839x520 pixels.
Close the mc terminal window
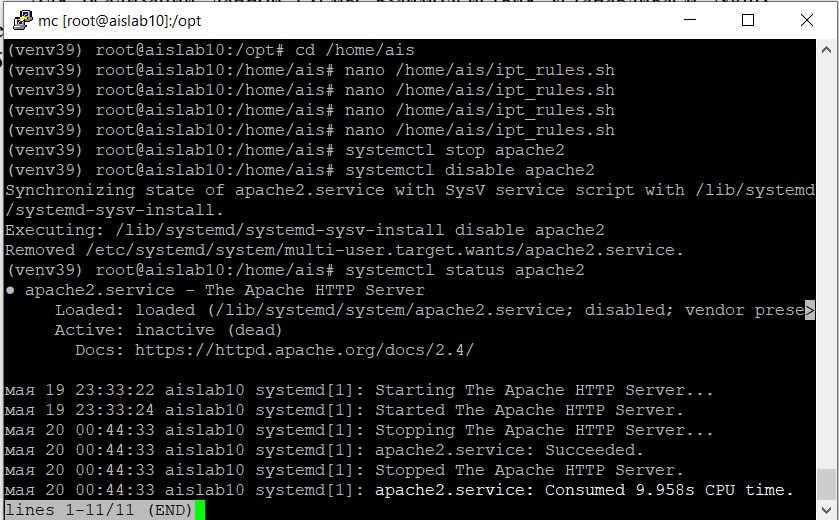807,20
